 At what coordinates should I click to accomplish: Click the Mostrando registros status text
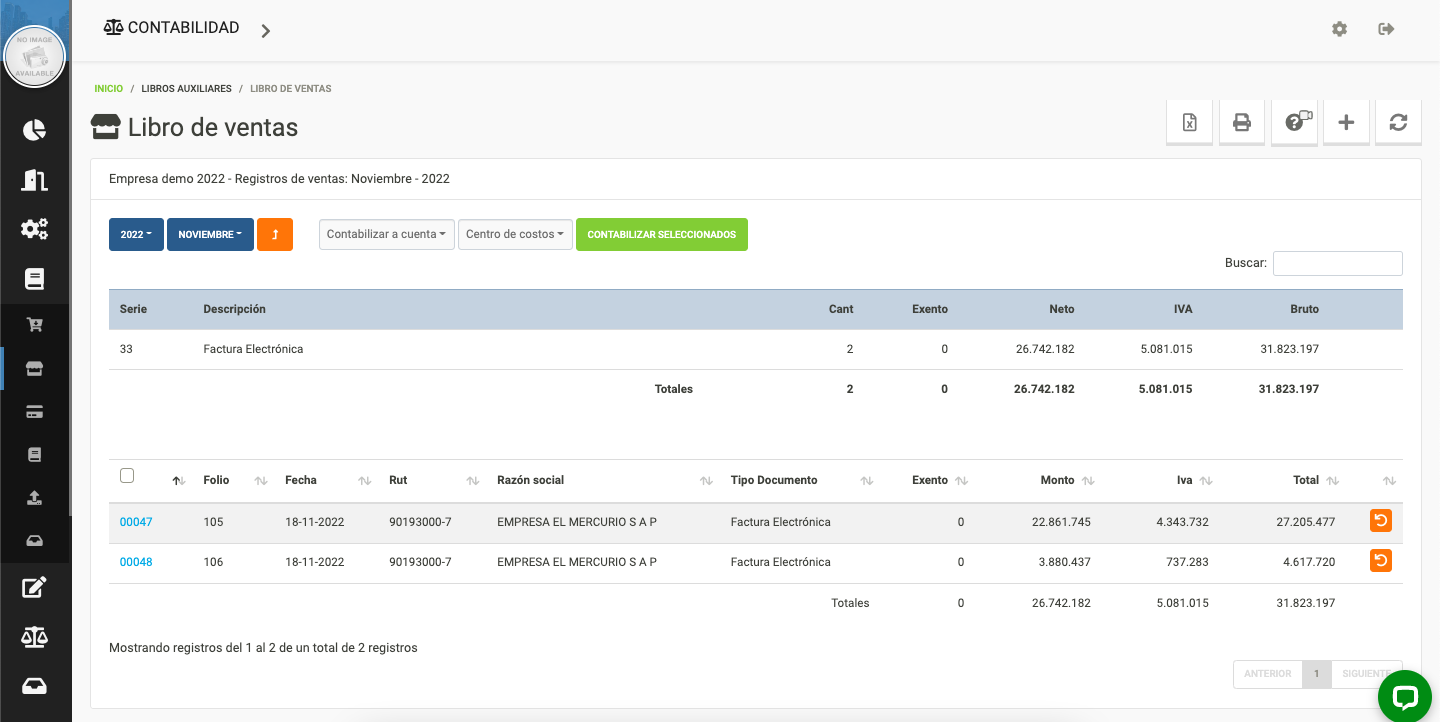click(263, 648)
